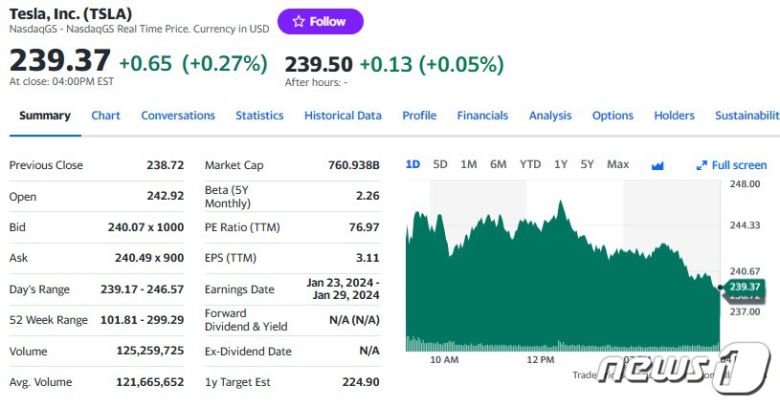Screen dimensions: 780x406
Task: Open the Financials tab
Action: pyautogui.click(x=482, y=115)
